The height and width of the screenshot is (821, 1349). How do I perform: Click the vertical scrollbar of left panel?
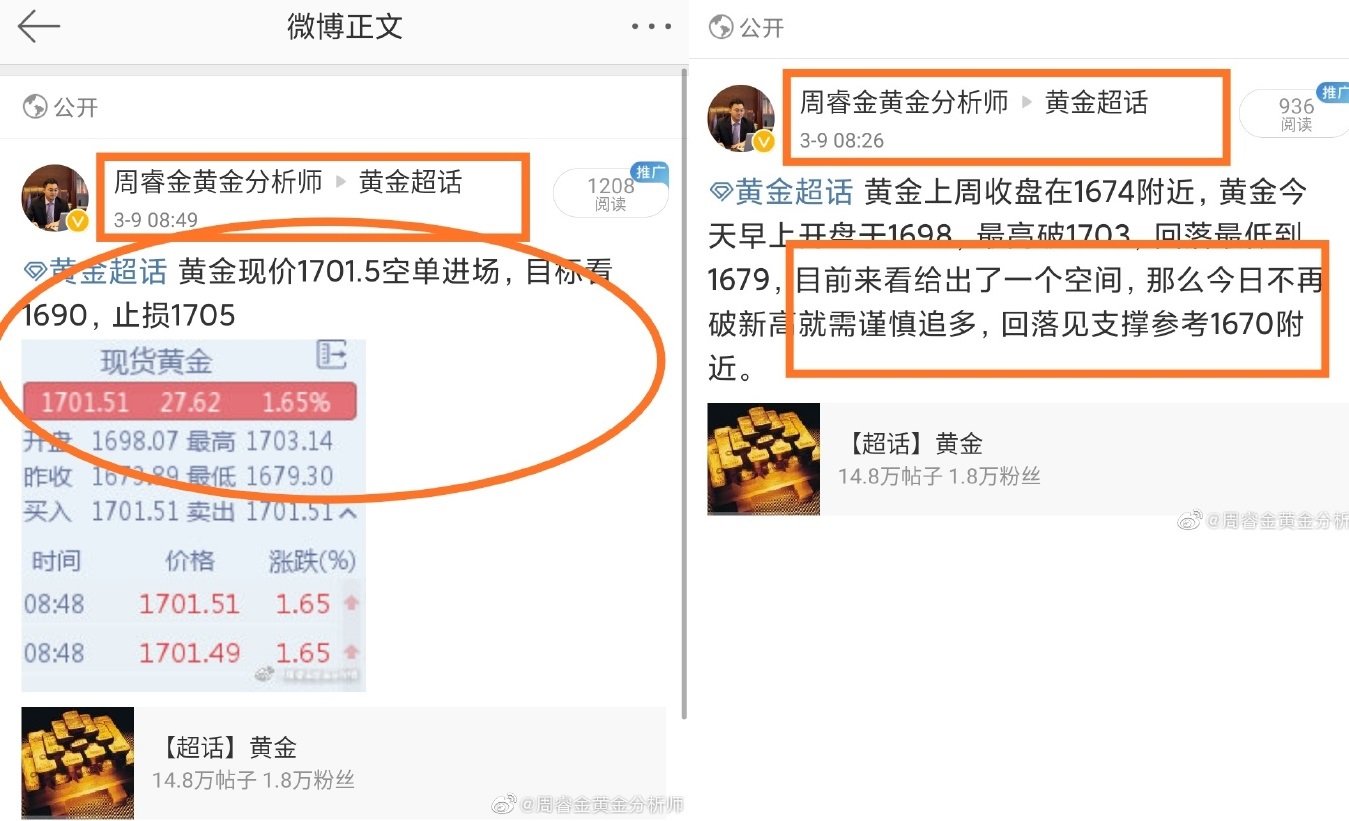coord(684,393)
